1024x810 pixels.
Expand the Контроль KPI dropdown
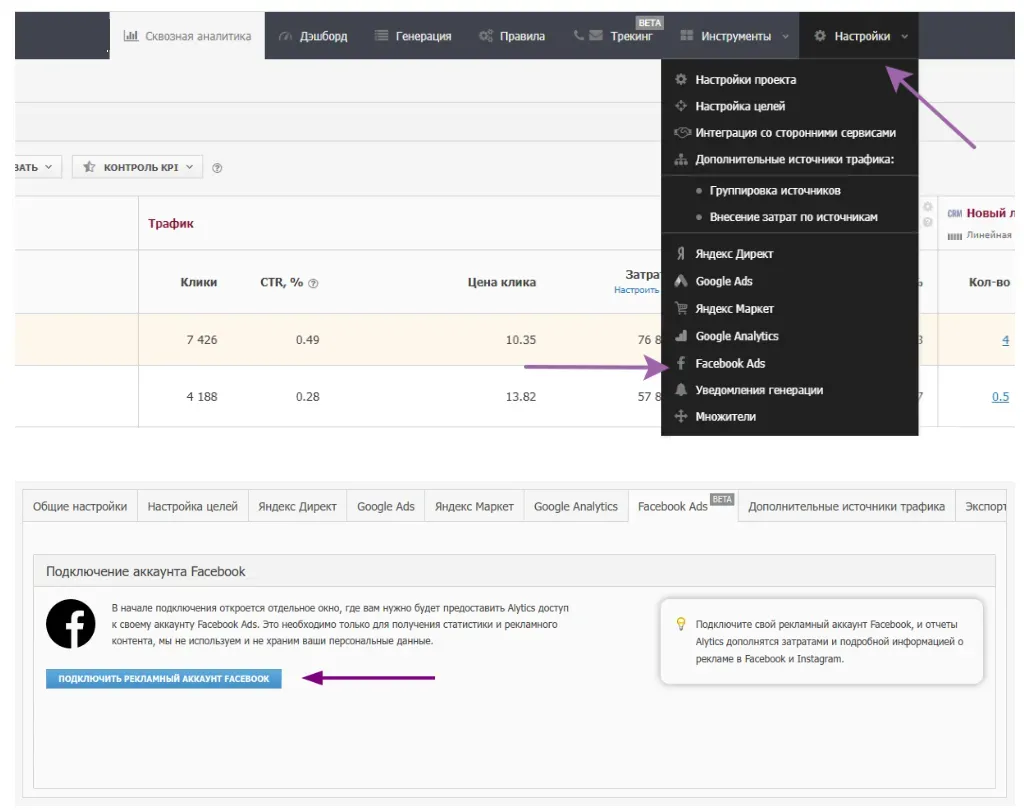point(137,167)
